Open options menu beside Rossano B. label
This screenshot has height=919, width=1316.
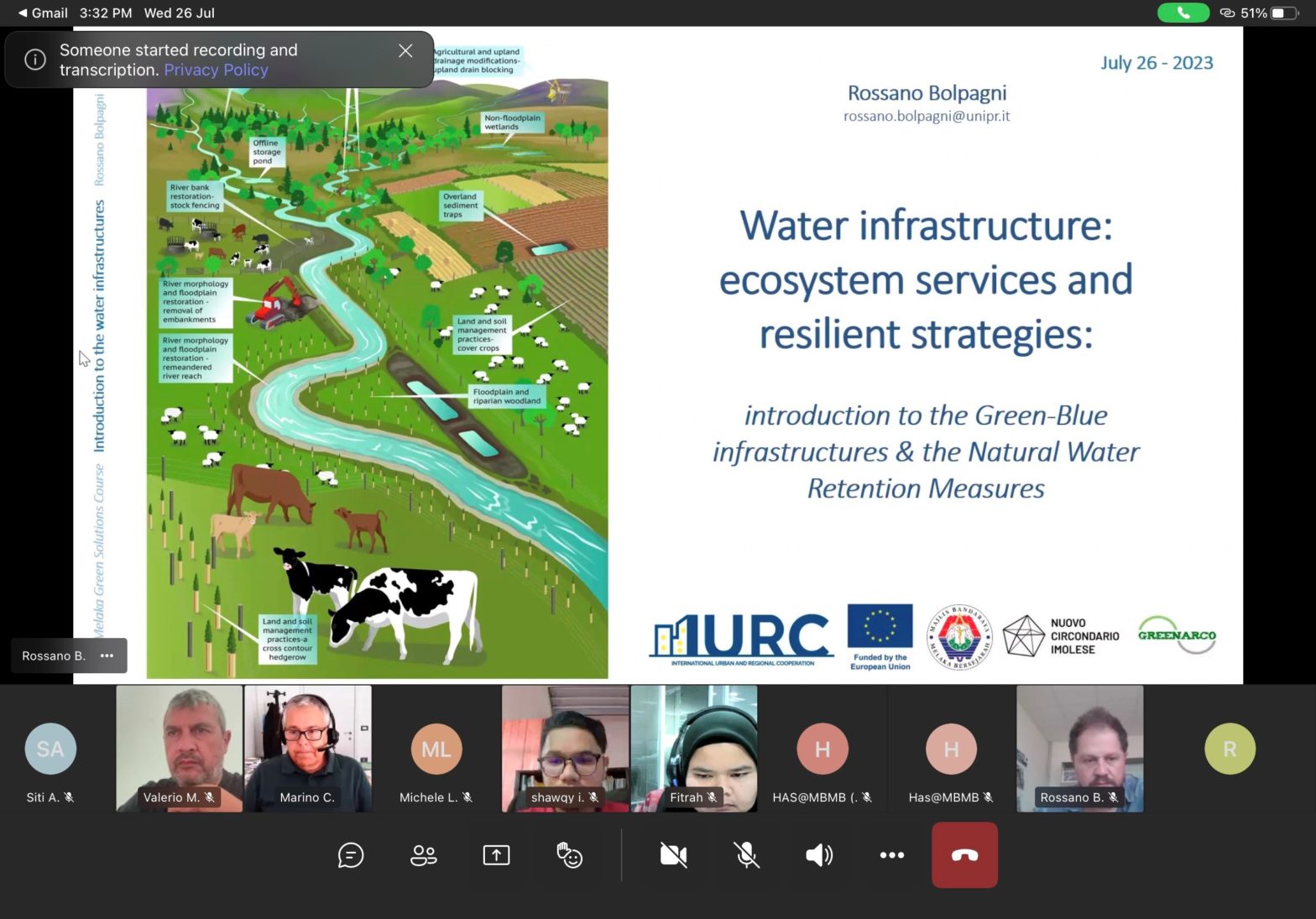tap(107, 655)
